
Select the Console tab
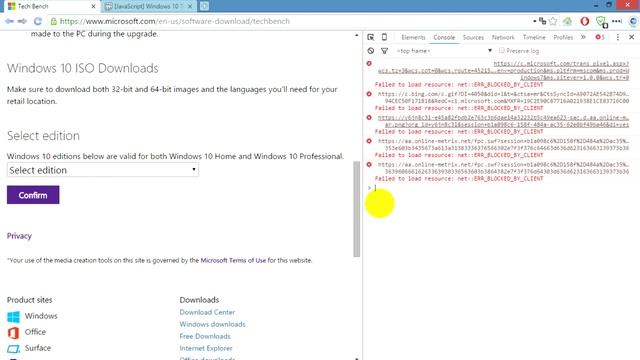click(x=444, y=37)
